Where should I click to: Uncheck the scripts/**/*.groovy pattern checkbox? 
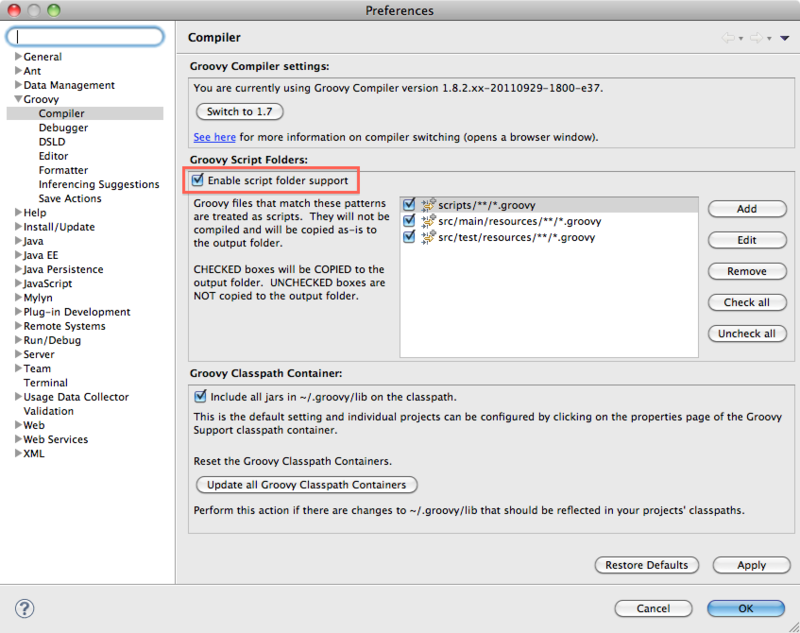[409, 205]
